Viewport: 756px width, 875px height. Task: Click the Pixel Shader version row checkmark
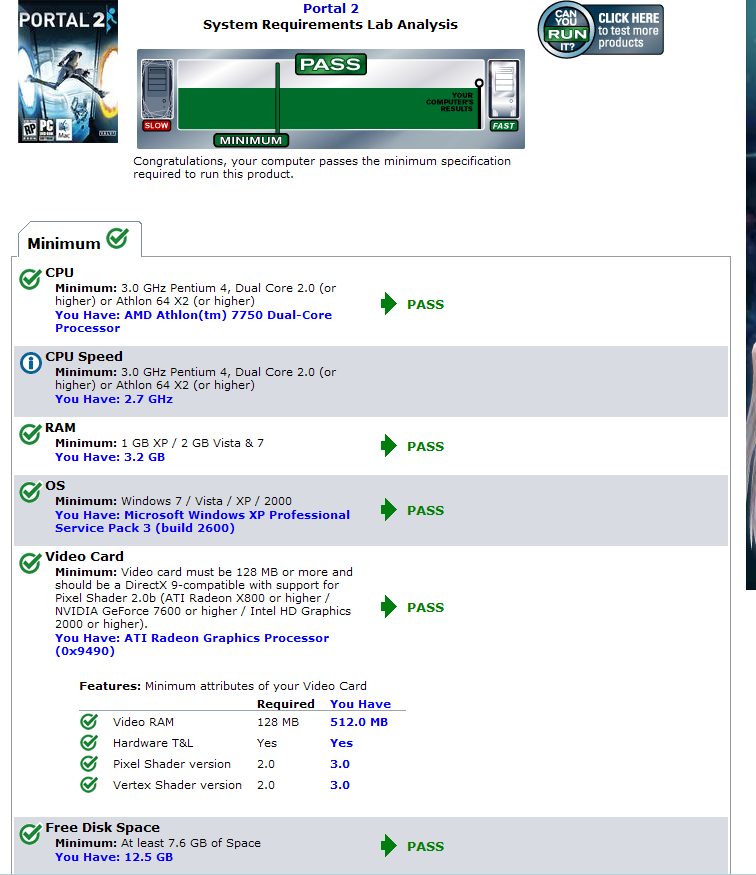click(89, 763)
